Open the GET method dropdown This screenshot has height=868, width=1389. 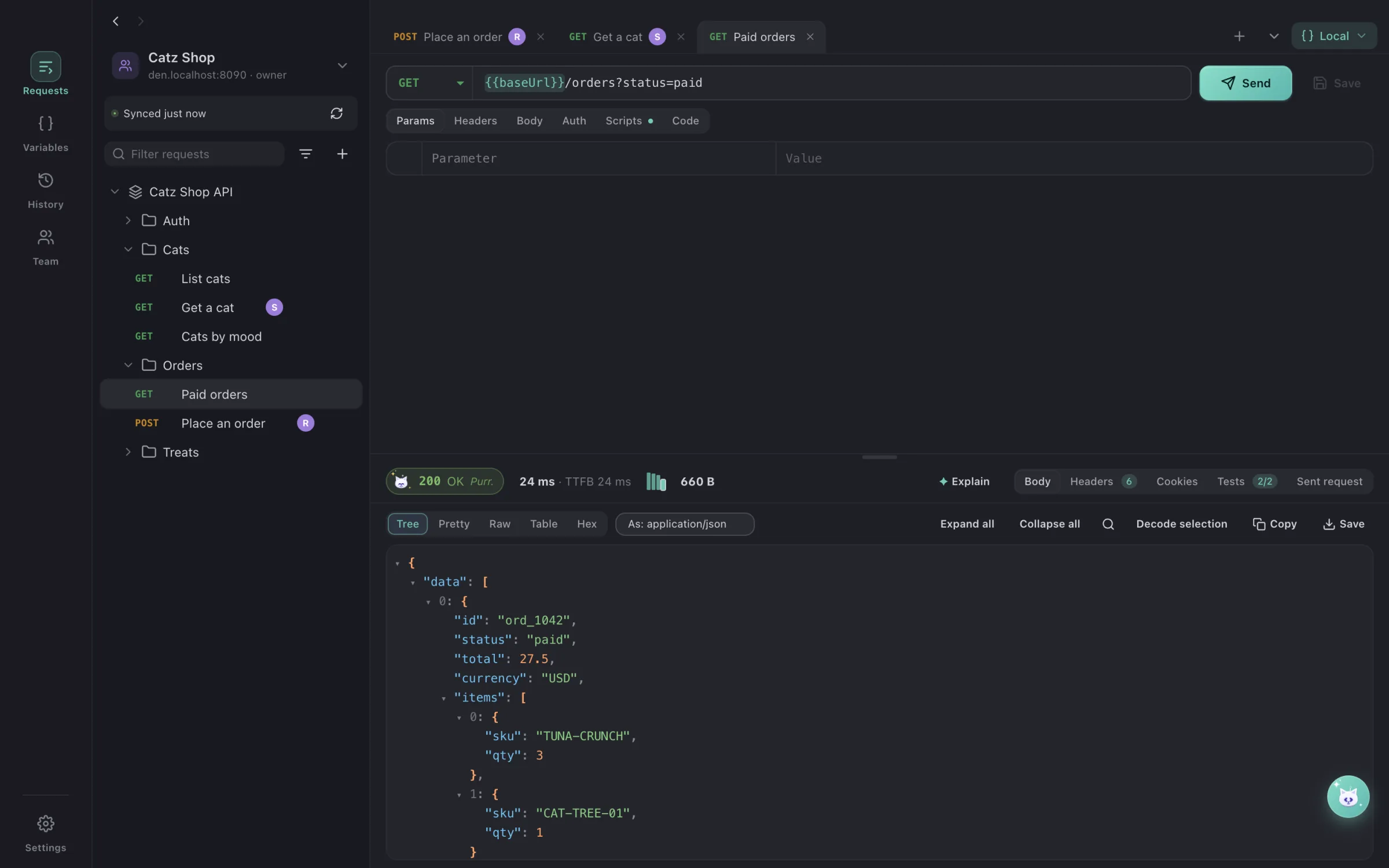point(429,83)
